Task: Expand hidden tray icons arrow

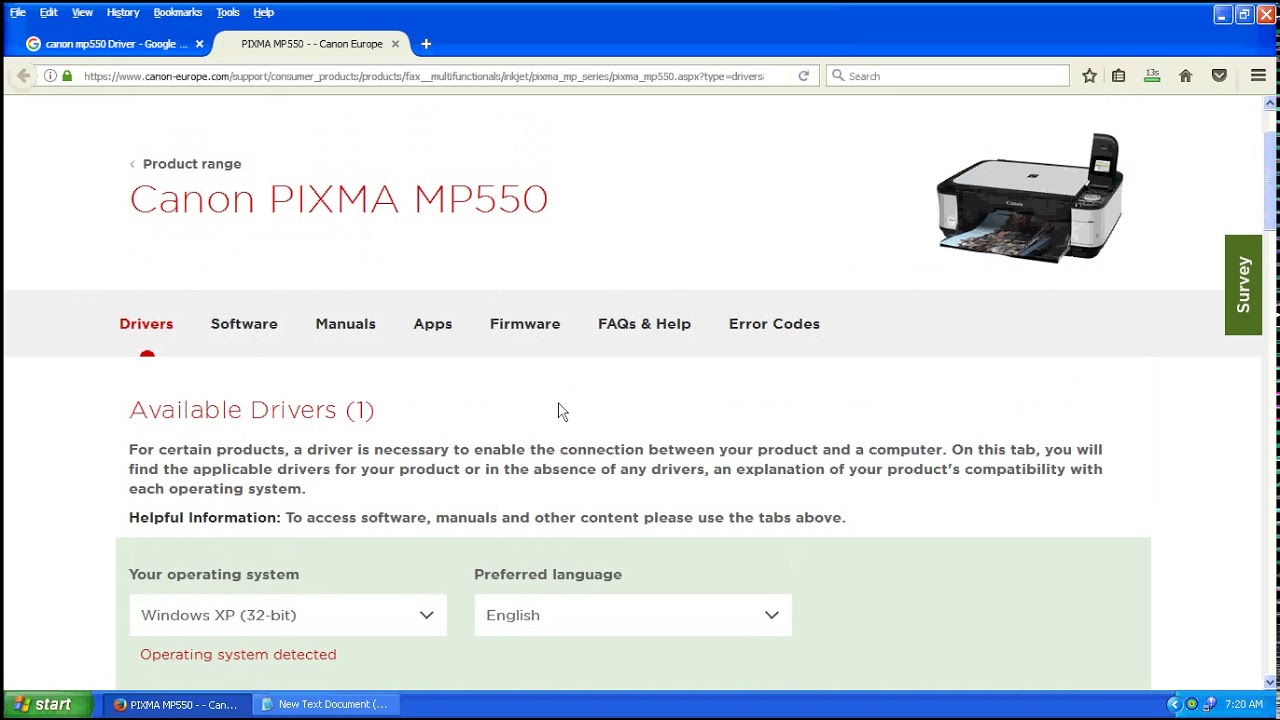Action: tap(1174, 705)
